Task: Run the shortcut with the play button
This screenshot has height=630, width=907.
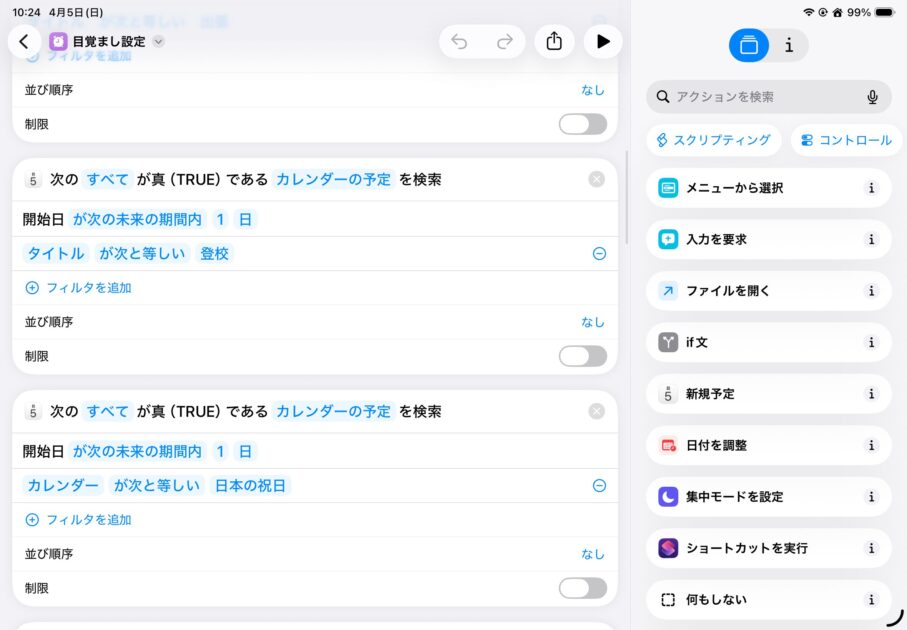Action: (x=602, y=41)
